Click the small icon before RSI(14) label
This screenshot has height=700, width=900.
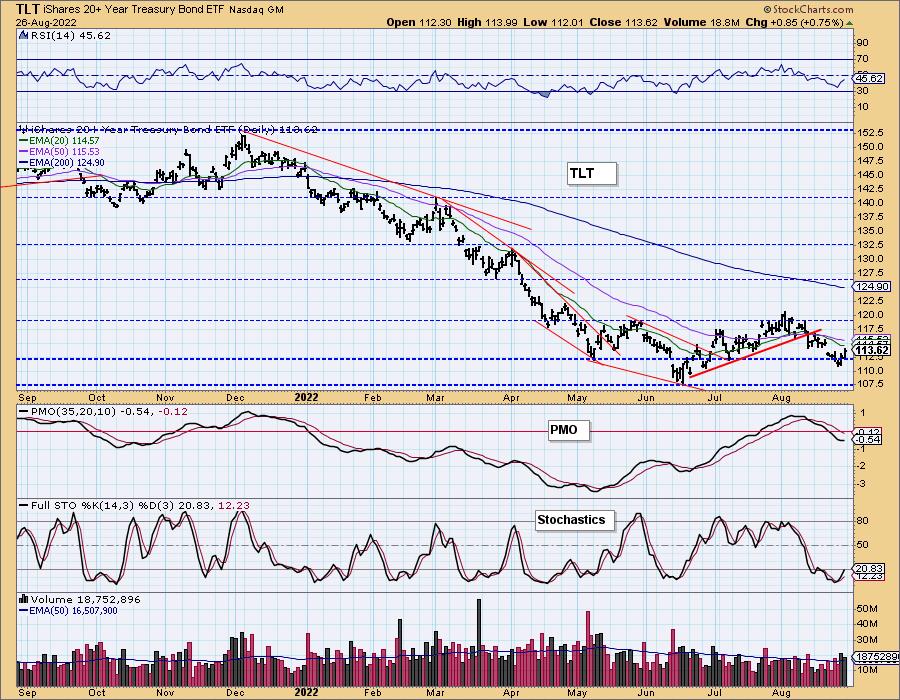pyautogui.click(x=23, y=35)
